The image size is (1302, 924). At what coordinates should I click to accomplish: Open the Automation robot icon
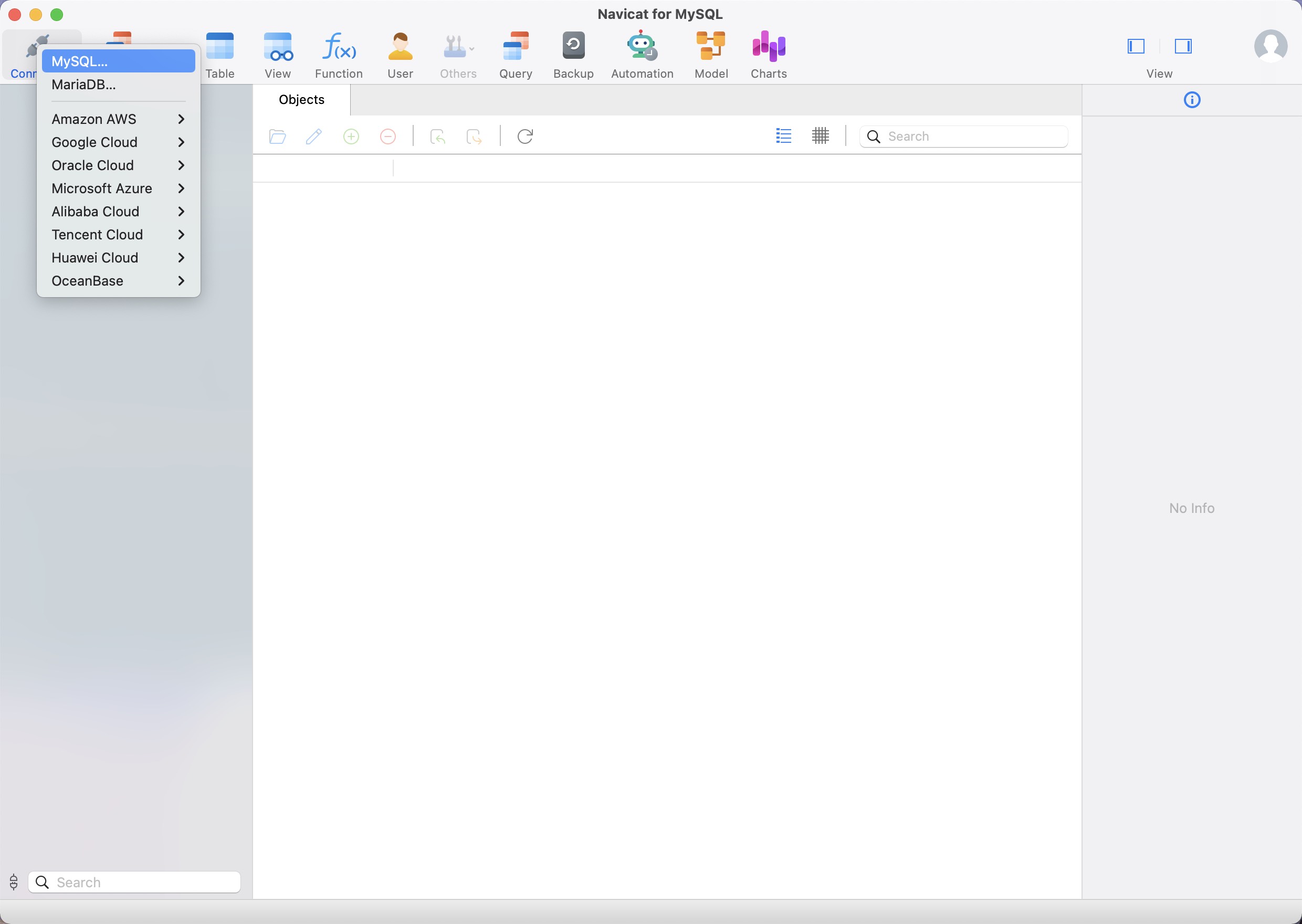pyautogui.click(x=642, y=55)
